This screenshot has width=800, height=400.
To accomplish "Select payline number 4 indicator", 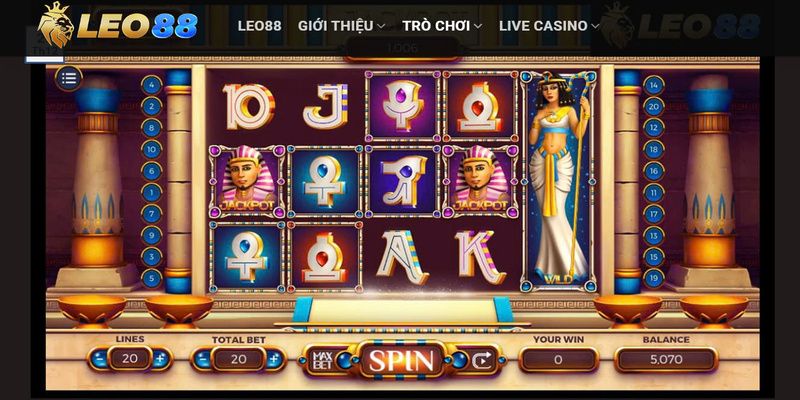I will click(x=152, y=85).
